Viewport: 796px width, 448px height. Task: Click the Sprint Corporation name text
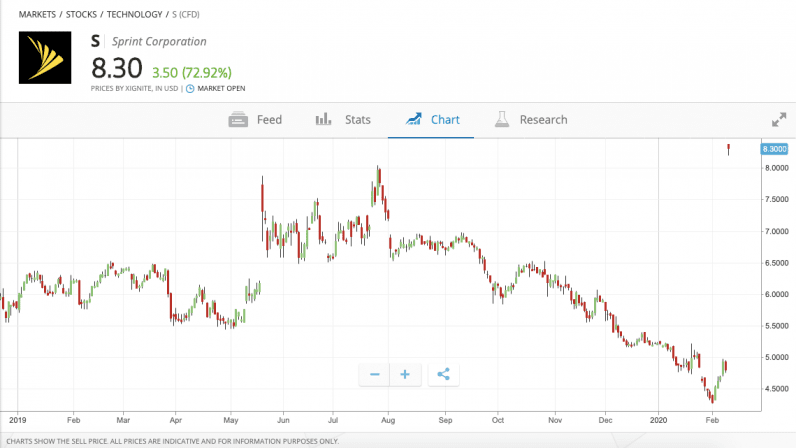tap(160, 42)
